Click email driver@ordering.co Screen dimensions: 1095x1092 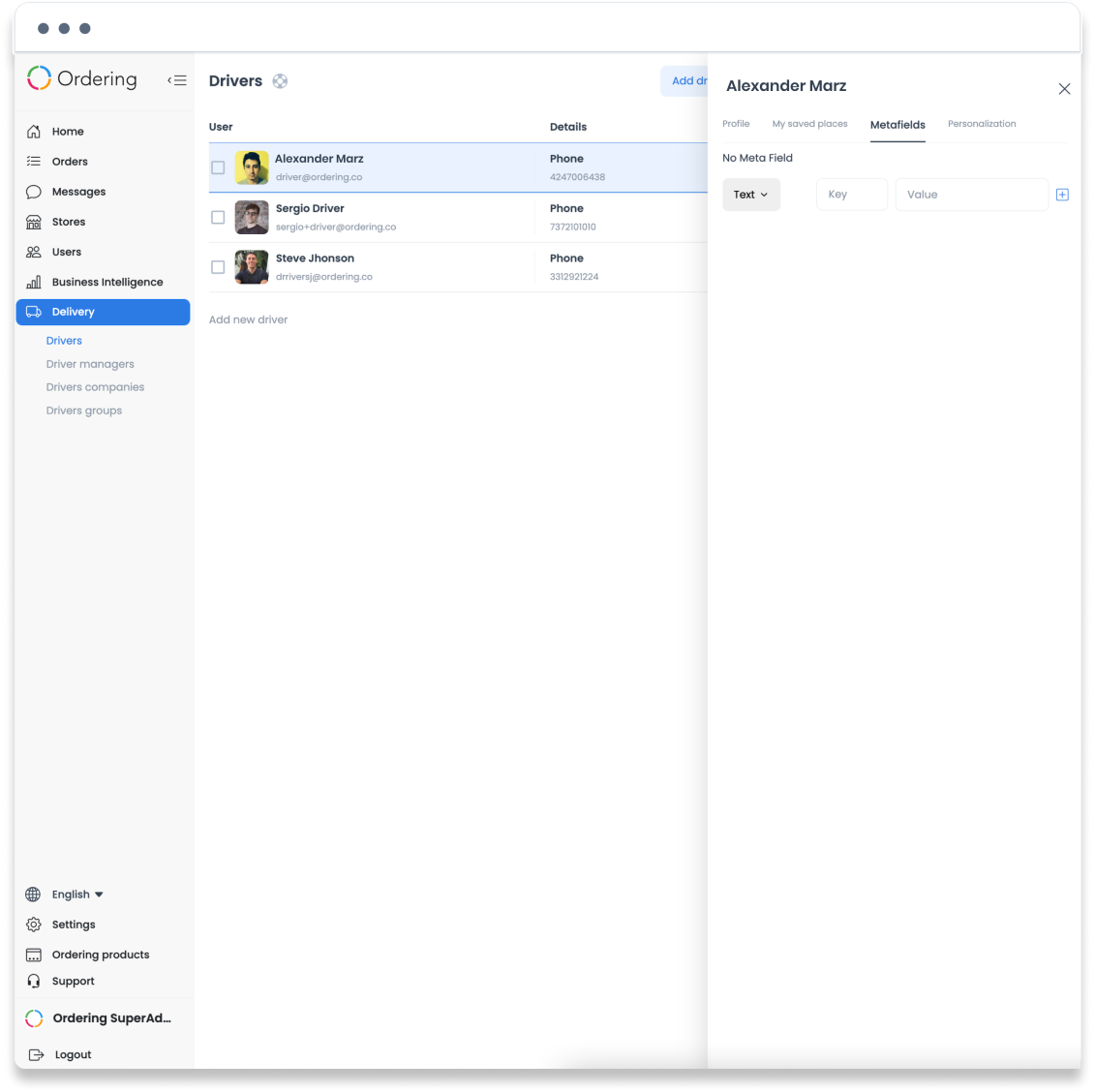[x=319, y=176]
